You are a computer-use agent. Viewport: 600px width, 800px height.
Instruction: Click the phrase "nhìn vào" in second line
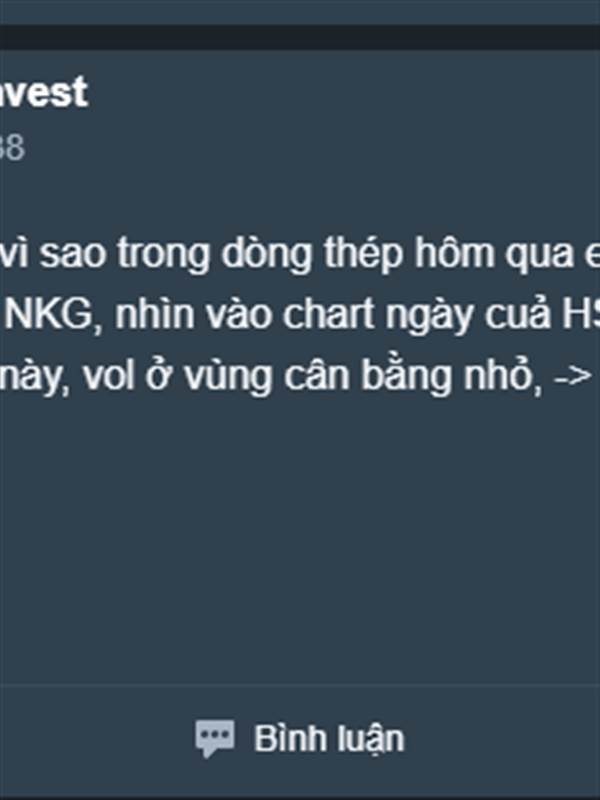pos(194,314)
